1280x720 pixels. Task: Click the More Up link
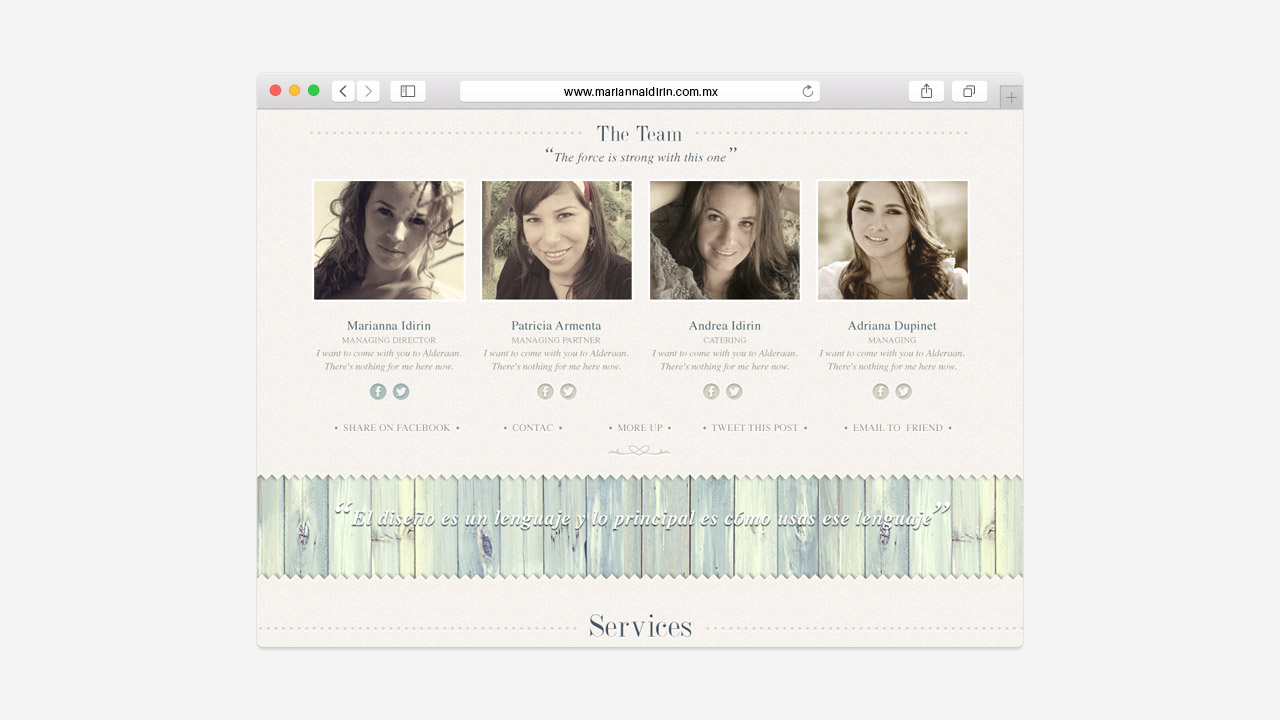640,428
